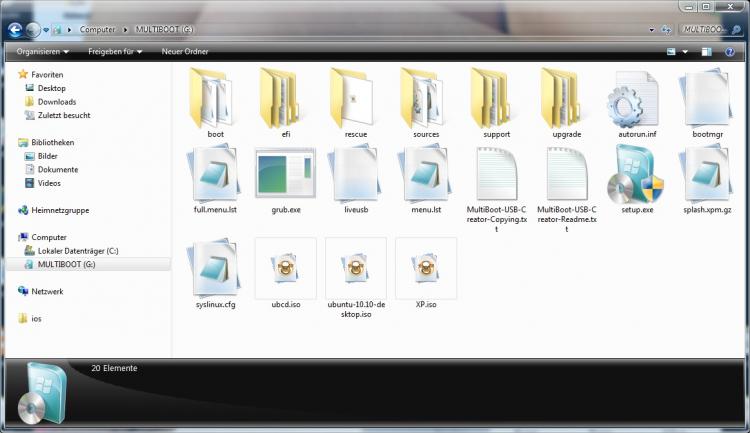Select Netzwerk in navigation pane

[47, 291]
